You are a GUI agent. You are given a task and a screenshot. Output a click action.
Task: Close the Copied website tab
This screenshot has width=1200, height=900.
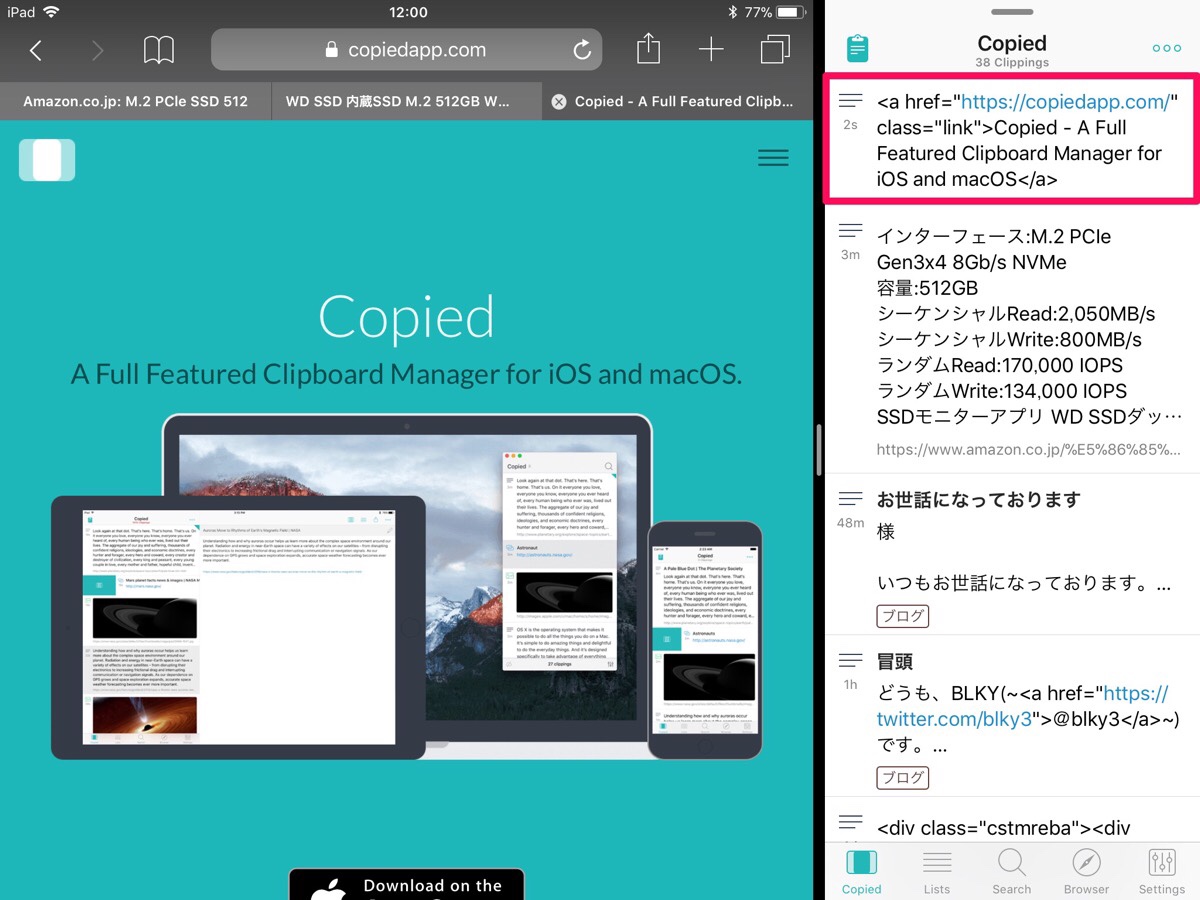pos(559,101)
